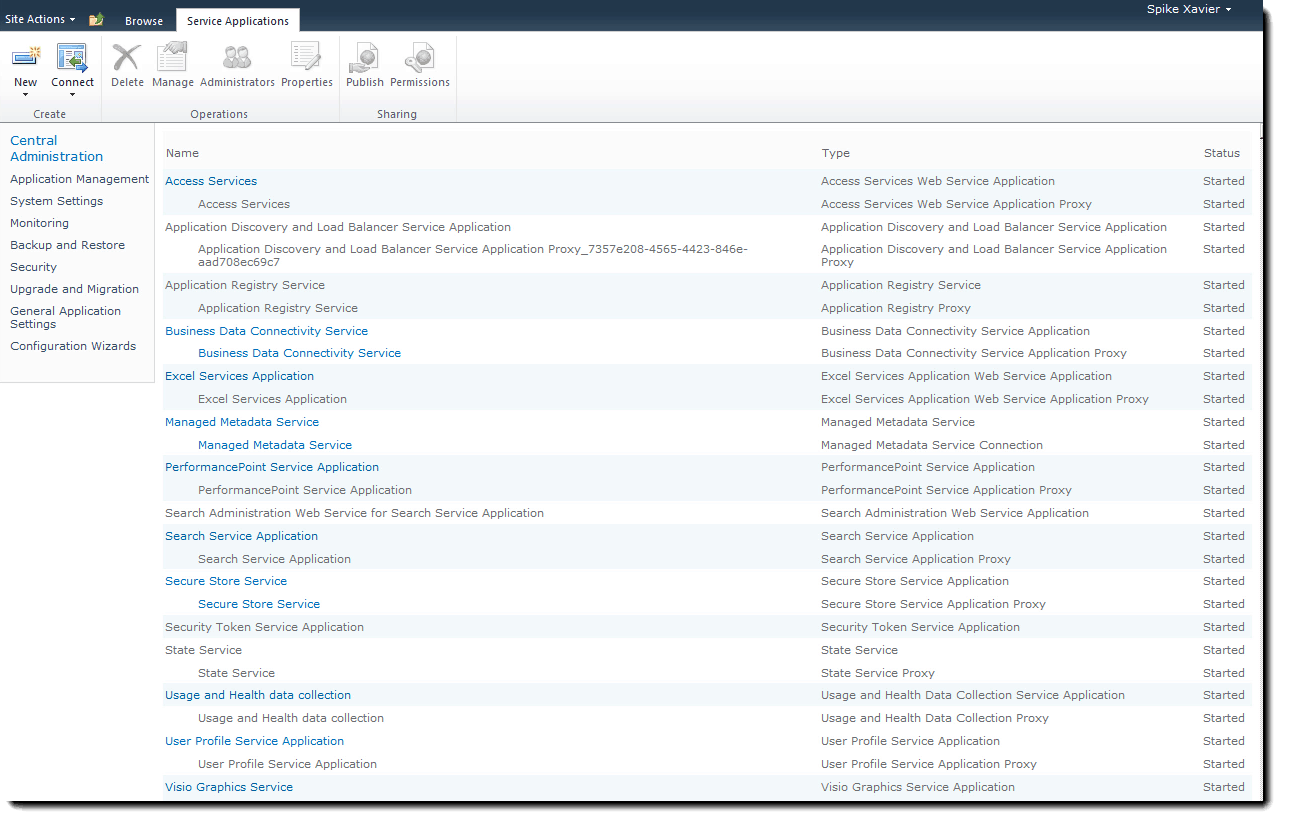Select the indented Access Services proxy row
1293x831 pixels.
(x=706, y=204)
